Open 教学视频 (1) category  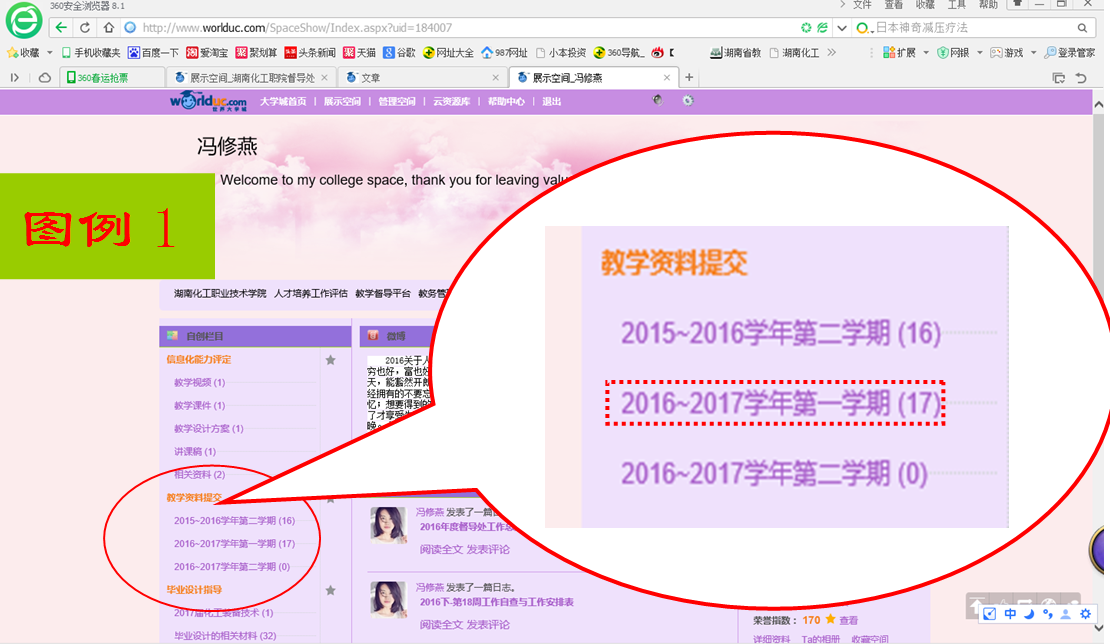coord(200,382)
